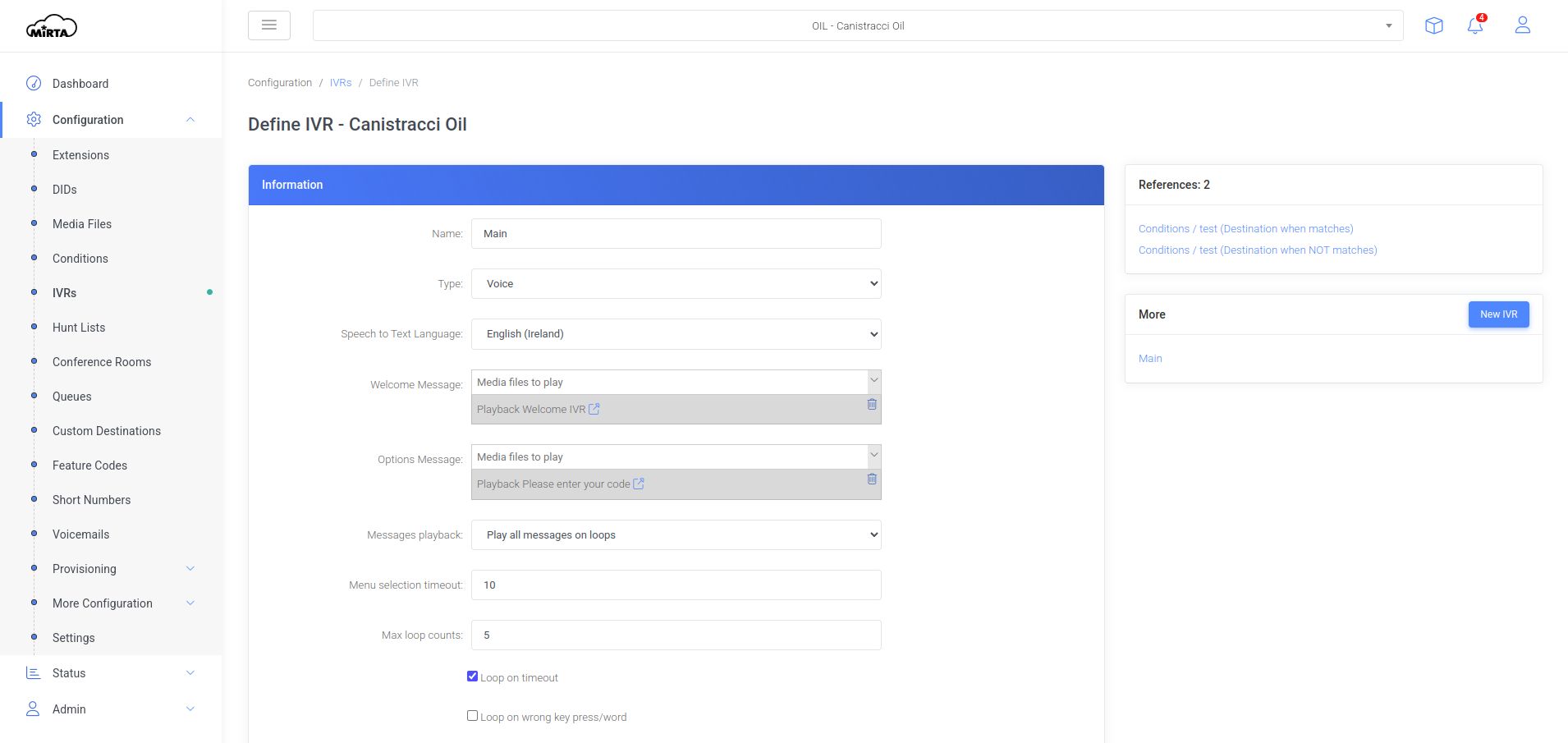
Task: Open the user profile icon
Action: point(1523,25)
